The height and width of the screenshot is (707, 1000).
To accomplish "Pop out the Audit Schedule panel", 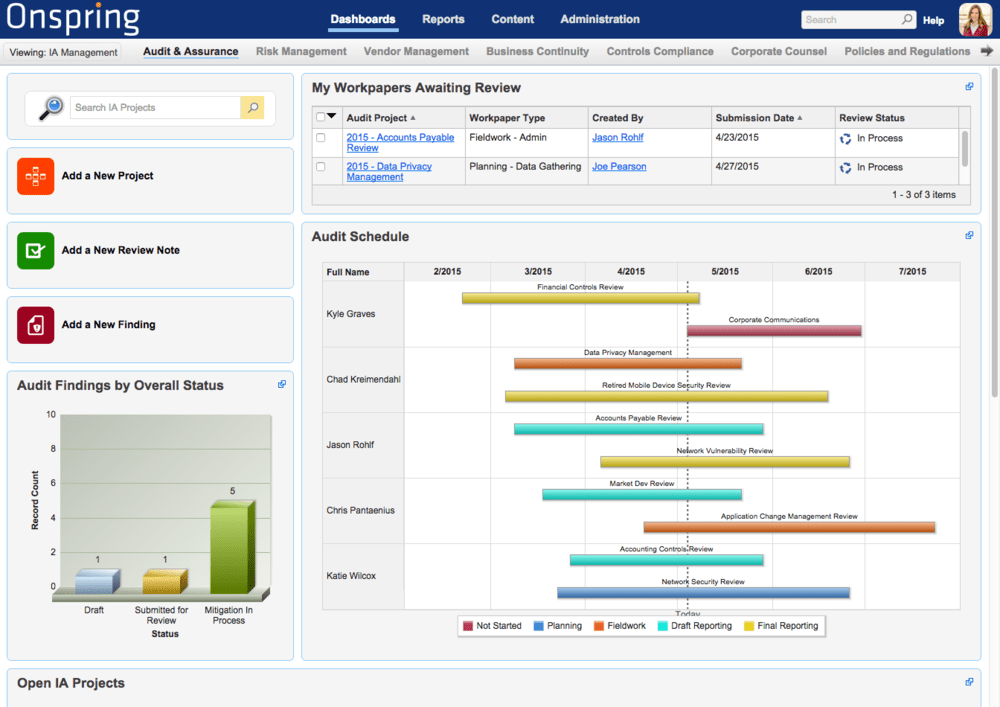I will click(x=968, y=236).
